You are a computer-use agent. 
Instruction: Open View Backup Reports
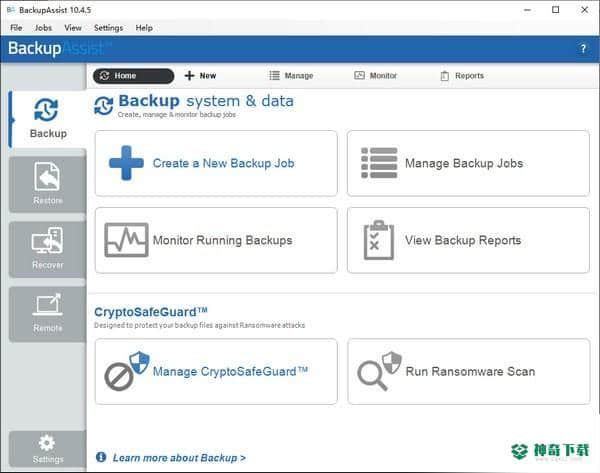click(x=468, y=240)
